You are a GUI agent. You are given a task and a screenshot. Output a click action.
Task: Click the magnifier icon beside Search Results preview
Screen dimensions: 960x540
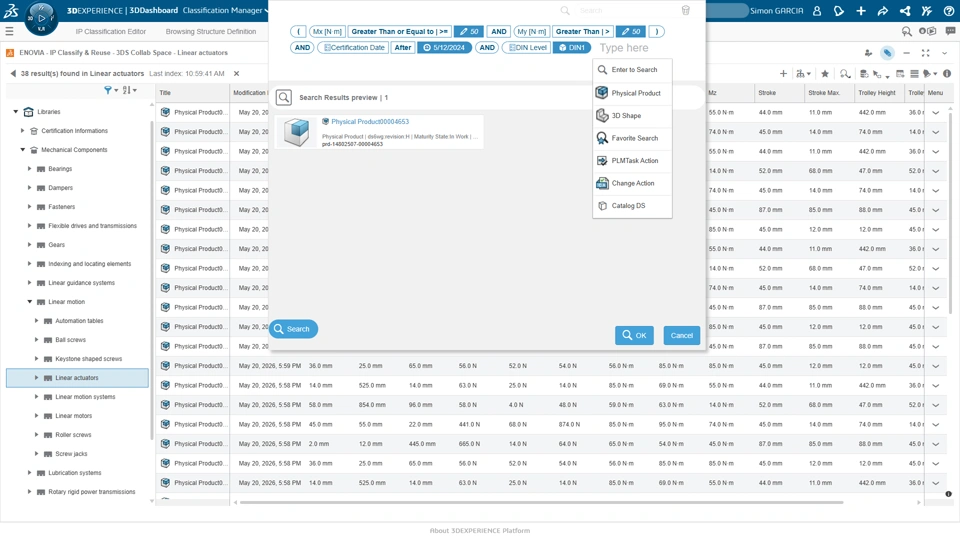pyautogui.click(x=283, y=97)
